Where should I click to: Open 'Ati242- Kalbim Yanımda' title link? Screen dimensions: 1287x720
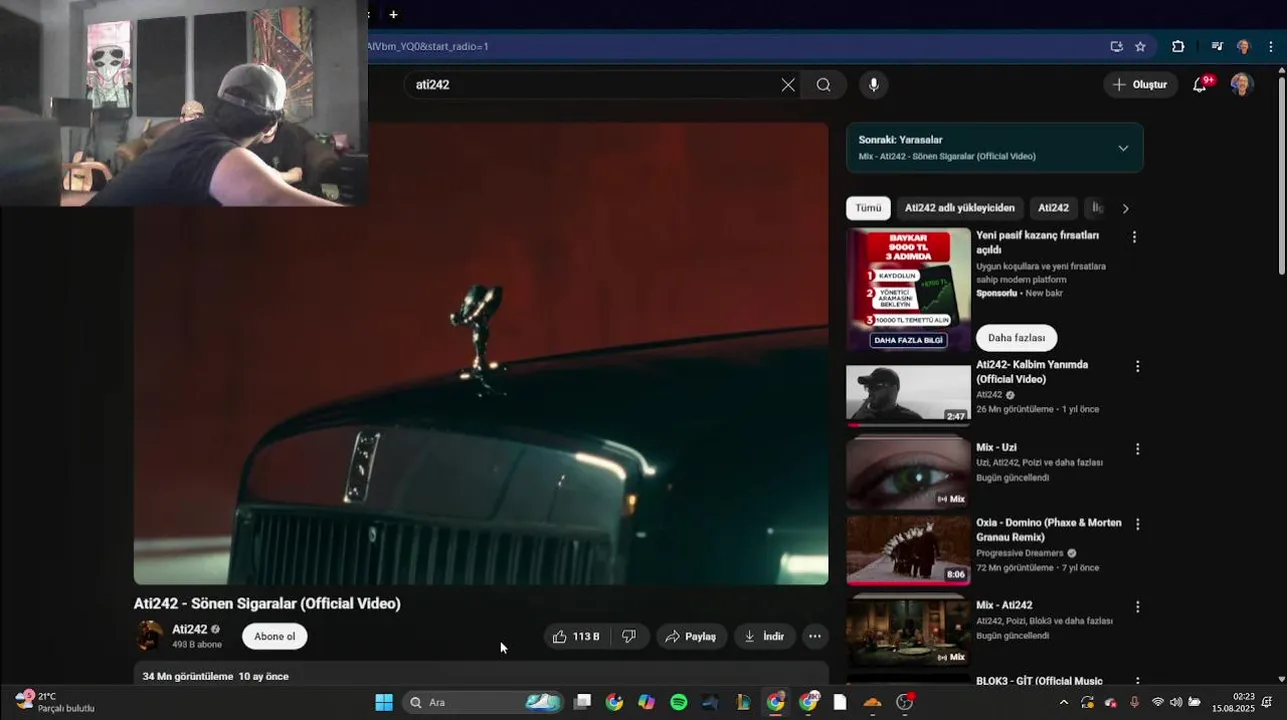point(1032,372)
